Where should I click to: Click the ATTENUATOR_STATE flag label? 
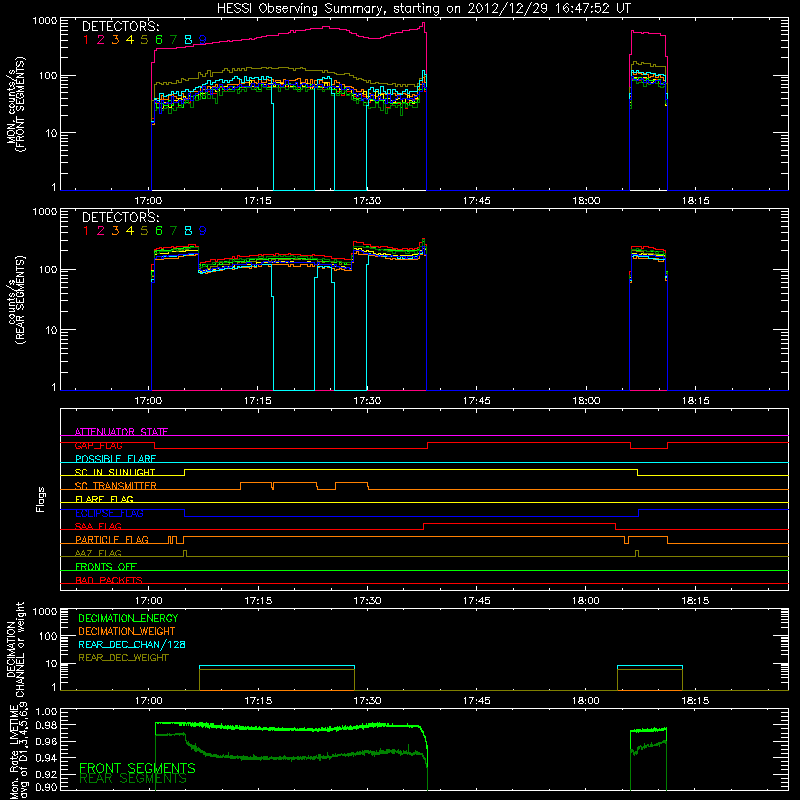point(121,432)
